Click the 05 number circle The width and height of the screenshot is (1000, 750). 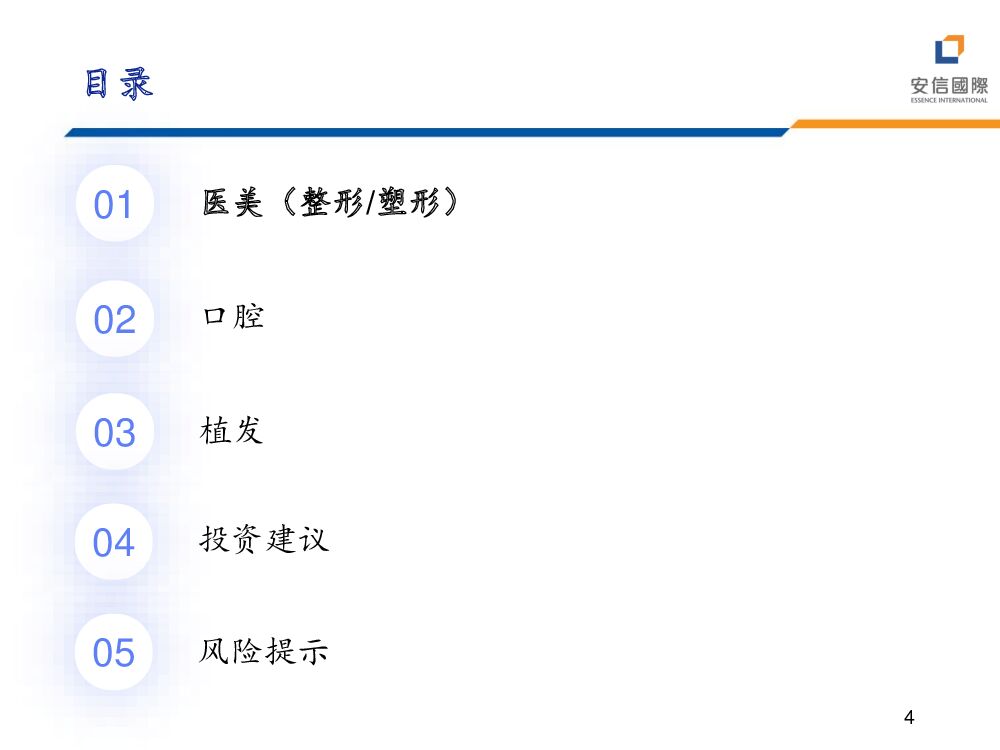click(x=113, y=653)
